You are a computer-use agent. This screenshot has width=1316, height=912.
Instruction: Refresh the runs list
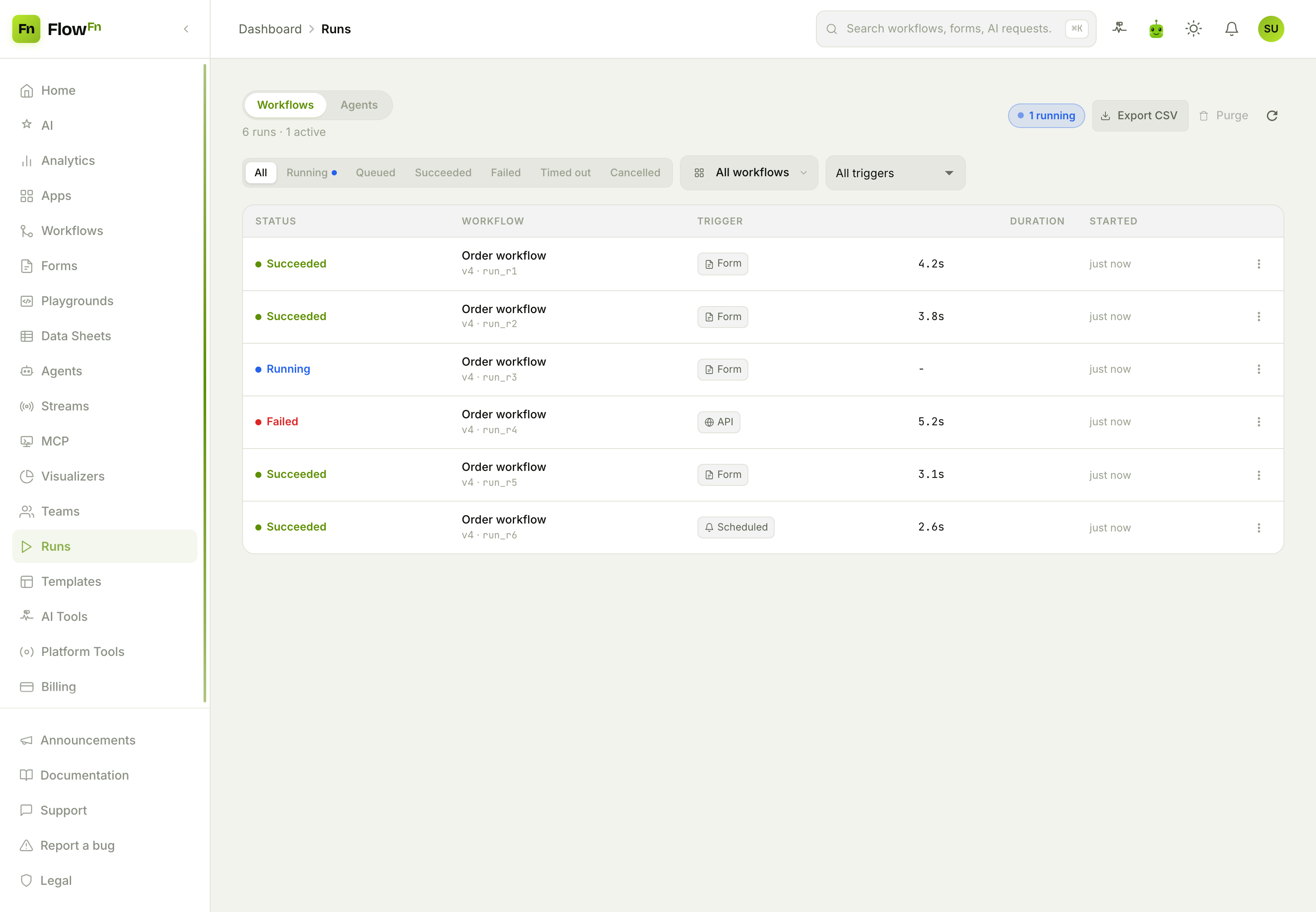coord(1271,115)
